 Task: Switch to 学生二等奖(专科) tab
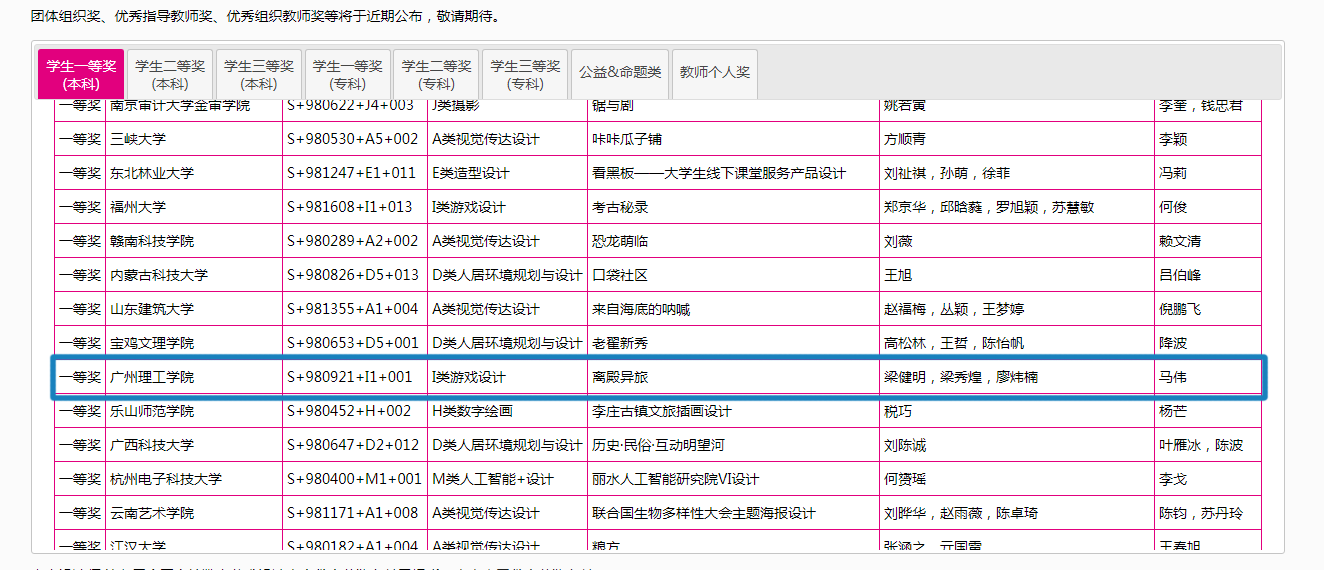[436, 75]
